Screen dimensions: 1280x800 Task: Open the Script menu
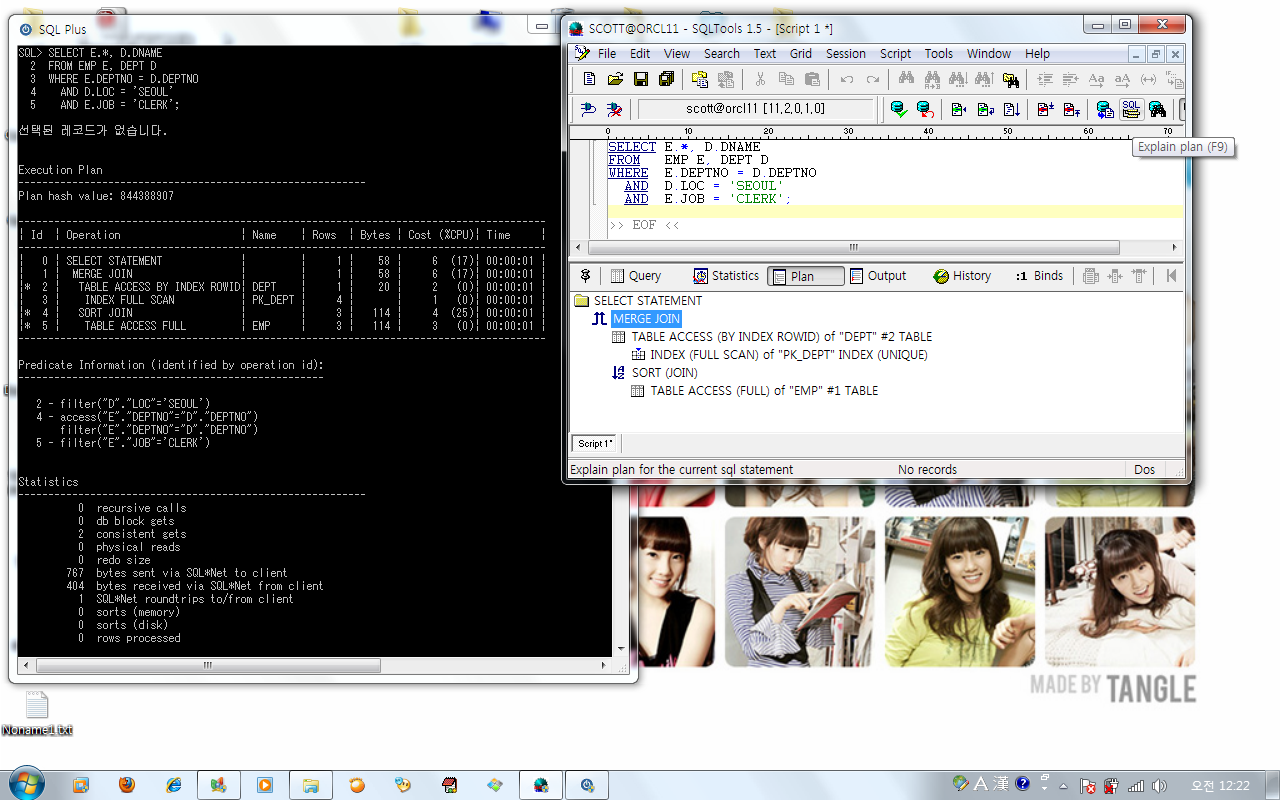895,54
